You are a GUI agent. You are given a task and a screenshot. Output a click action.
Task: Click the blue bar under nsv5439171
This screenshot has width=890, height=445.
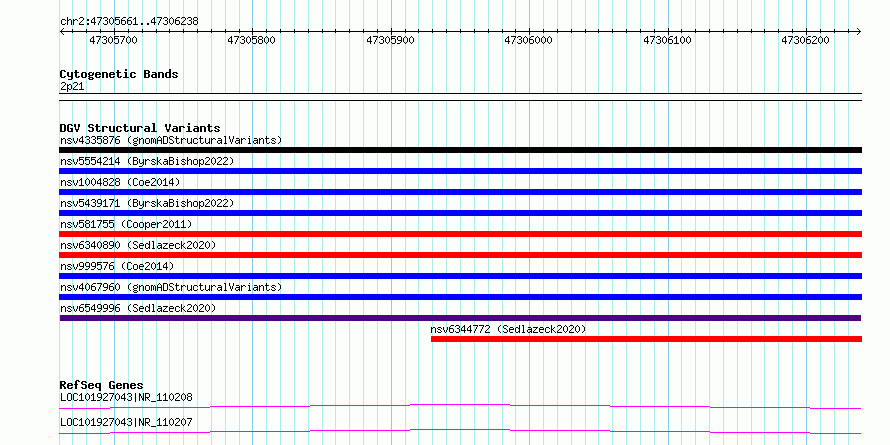click(460, 213)
